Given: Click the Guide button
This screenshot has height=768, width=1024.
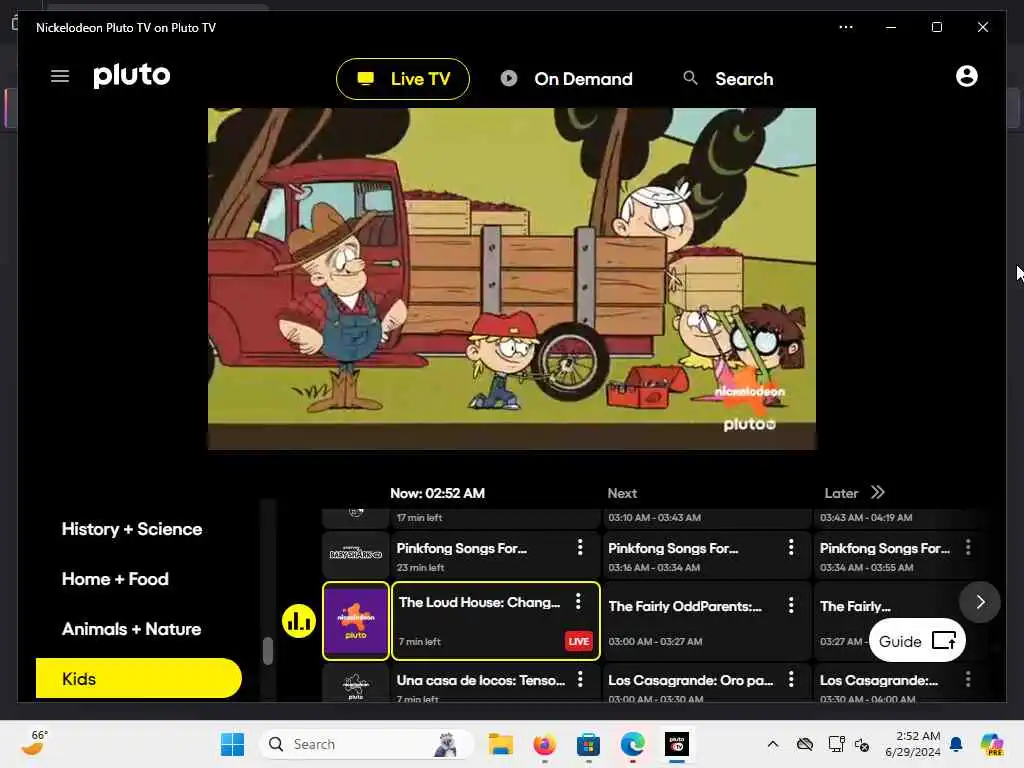Looking at the screenshot, I should point(917,641).
